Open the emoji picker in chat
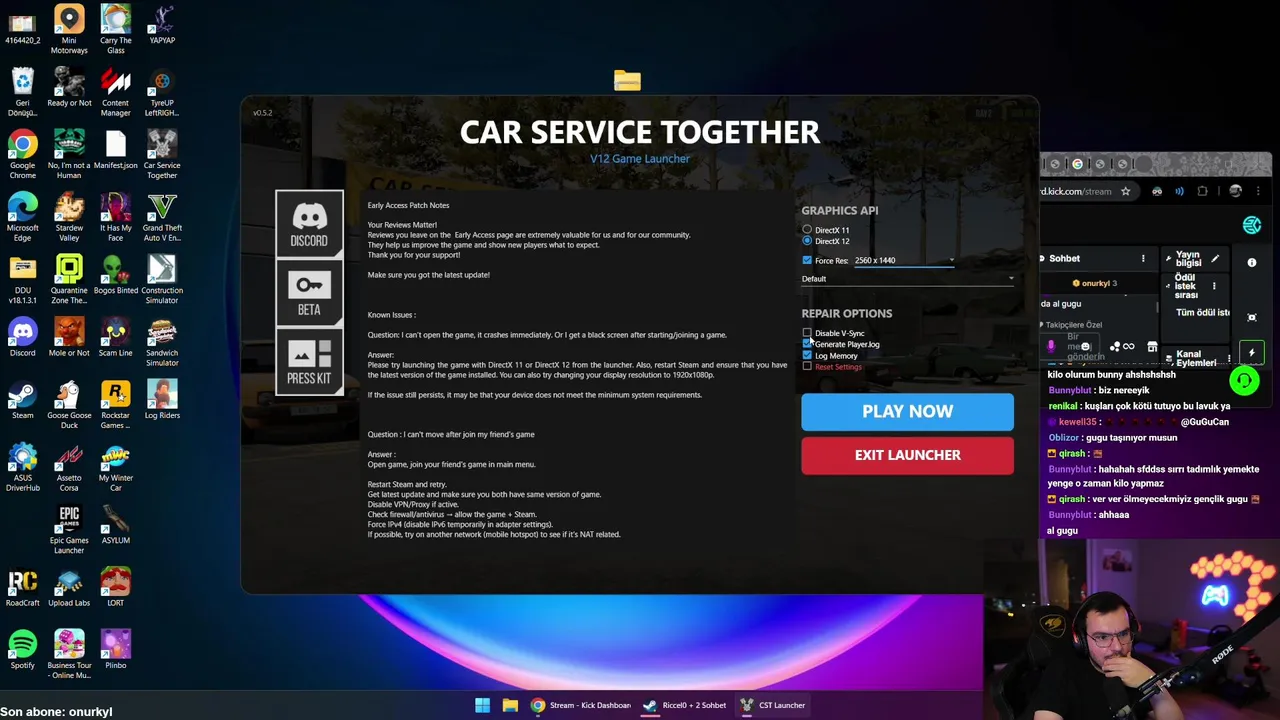This screenshot has width=1280, height=720. pos(1085,347)
